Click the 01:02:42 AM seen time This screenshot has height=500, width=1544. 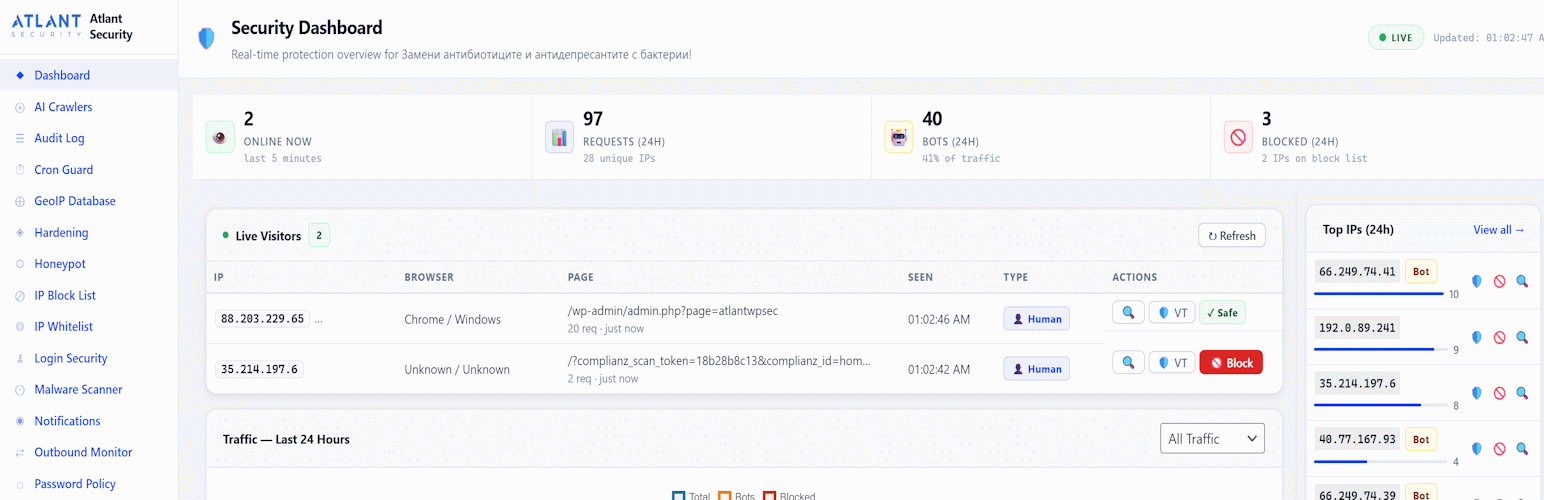938,369
